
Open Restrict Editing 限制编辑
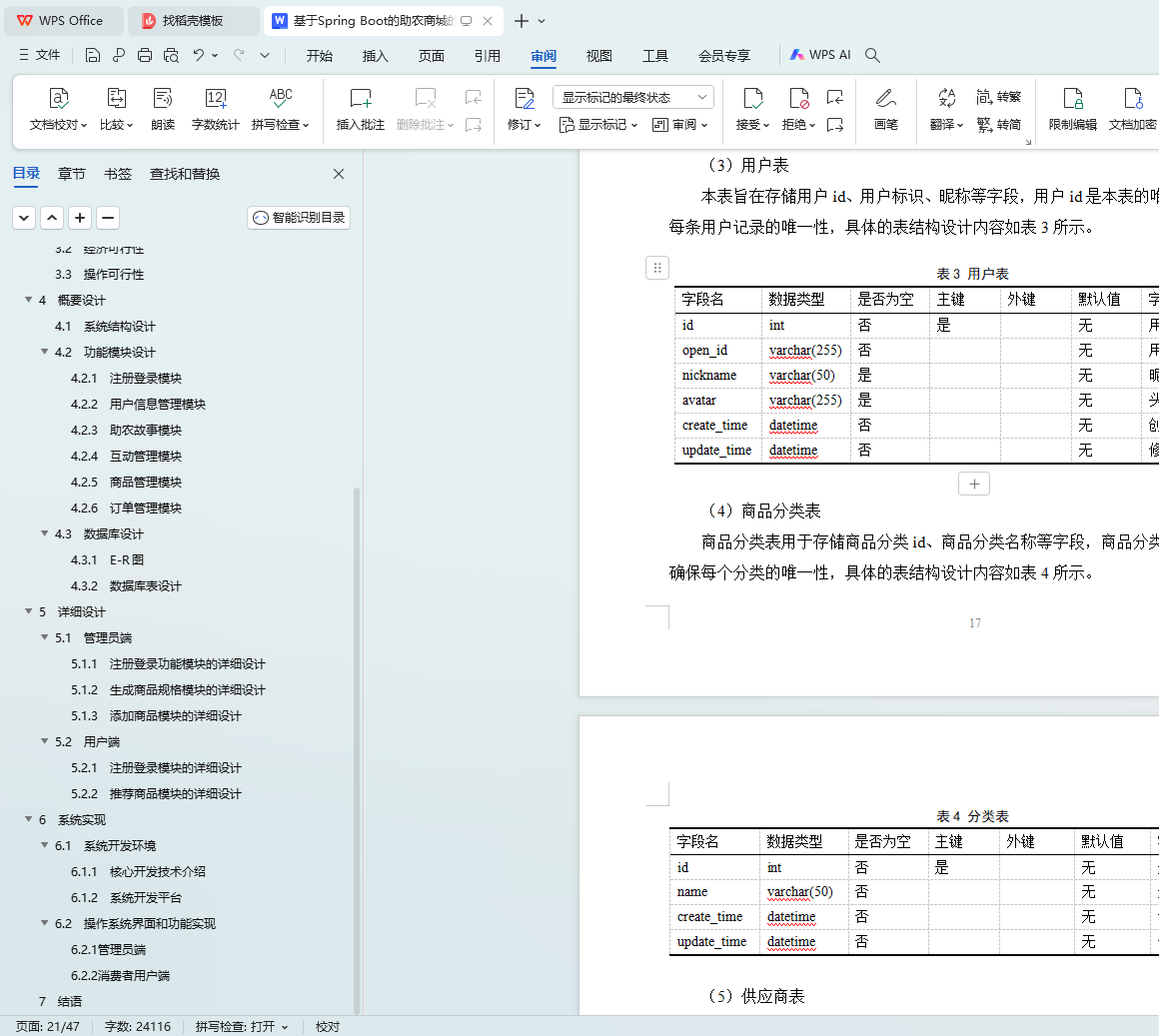pyautogui.click(x=1072, y=109)
